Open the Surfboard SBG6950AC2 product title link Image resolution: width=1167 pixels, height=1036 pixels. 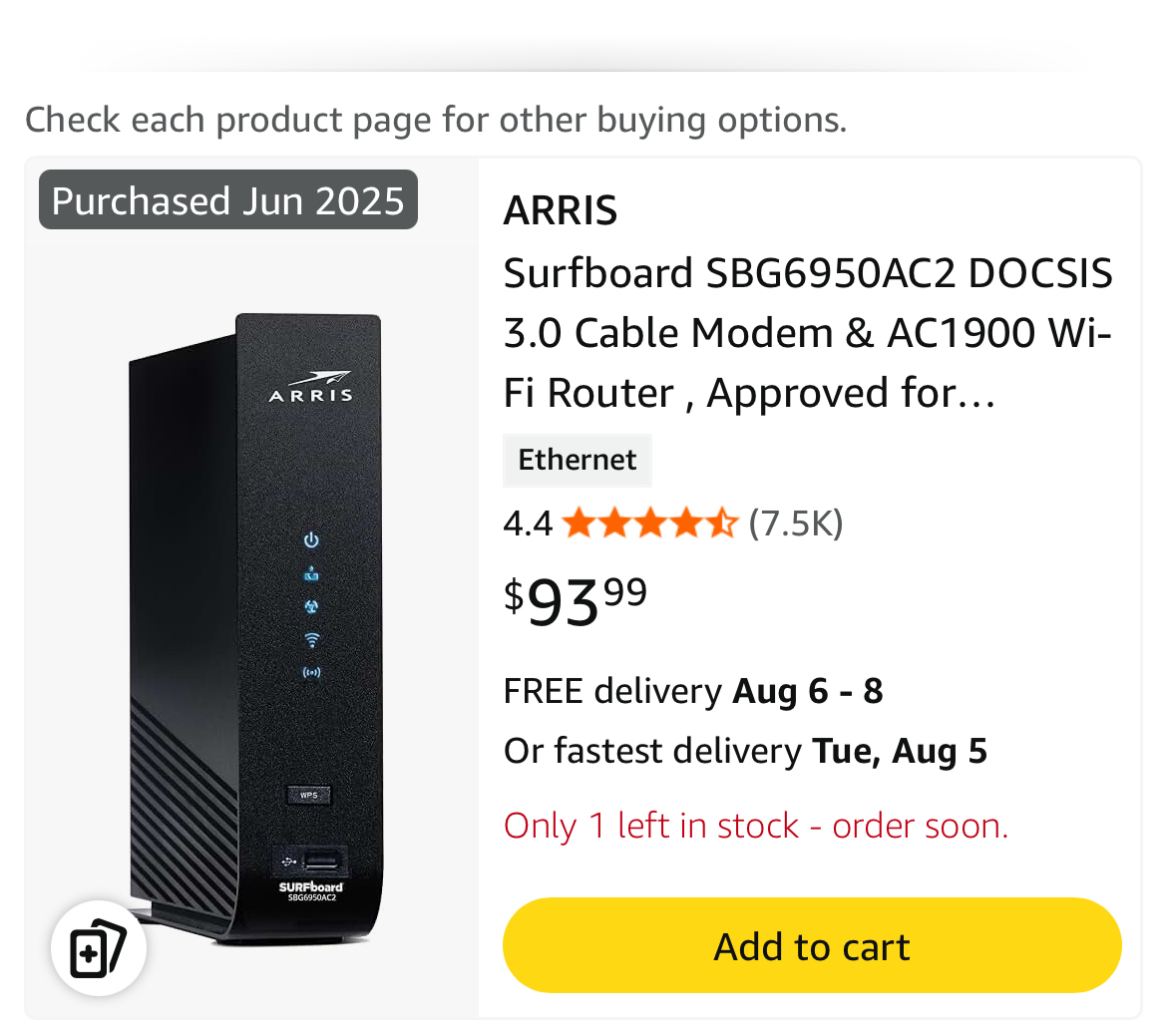(x=807, y=333)
